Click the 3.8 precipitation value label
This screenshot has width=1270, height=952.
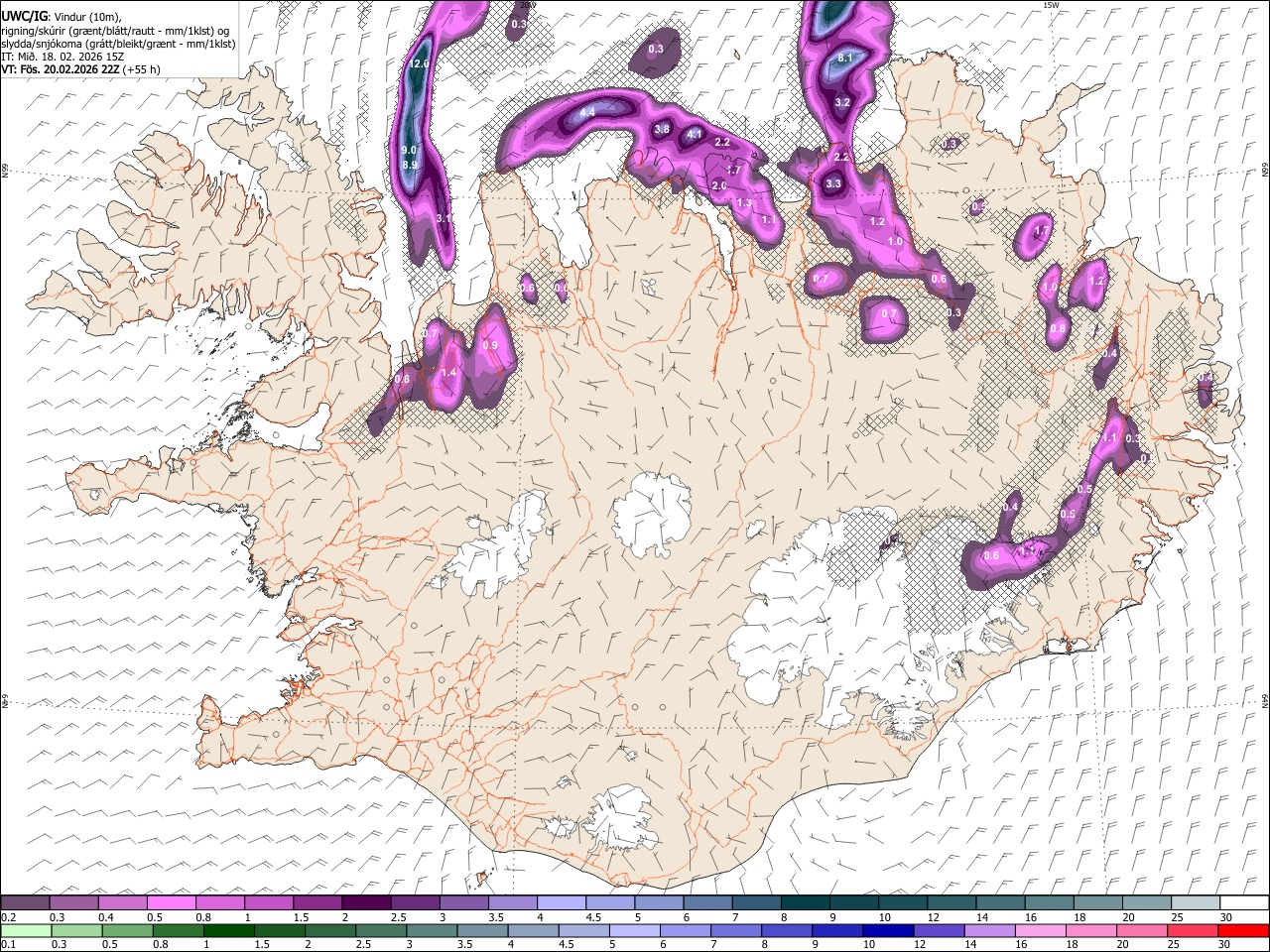point(663,130)
